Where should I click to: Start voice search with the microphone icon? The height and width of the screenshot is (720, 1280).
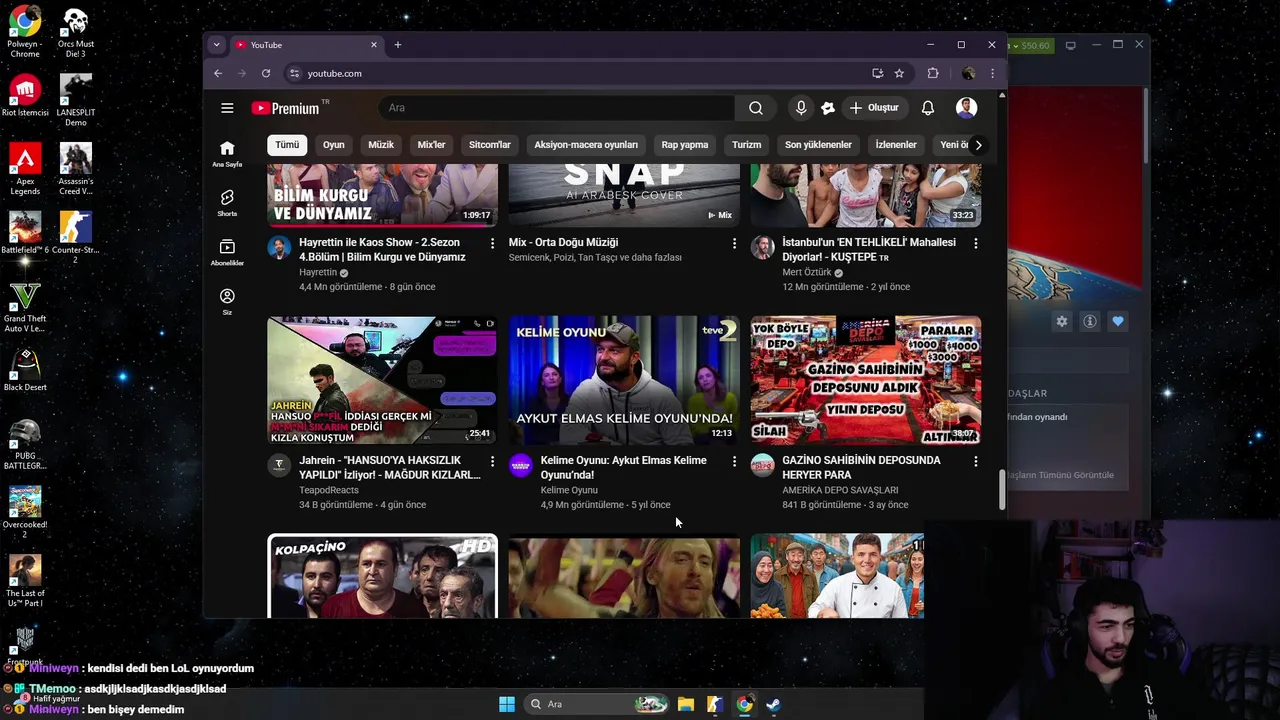tap(800, 108)
